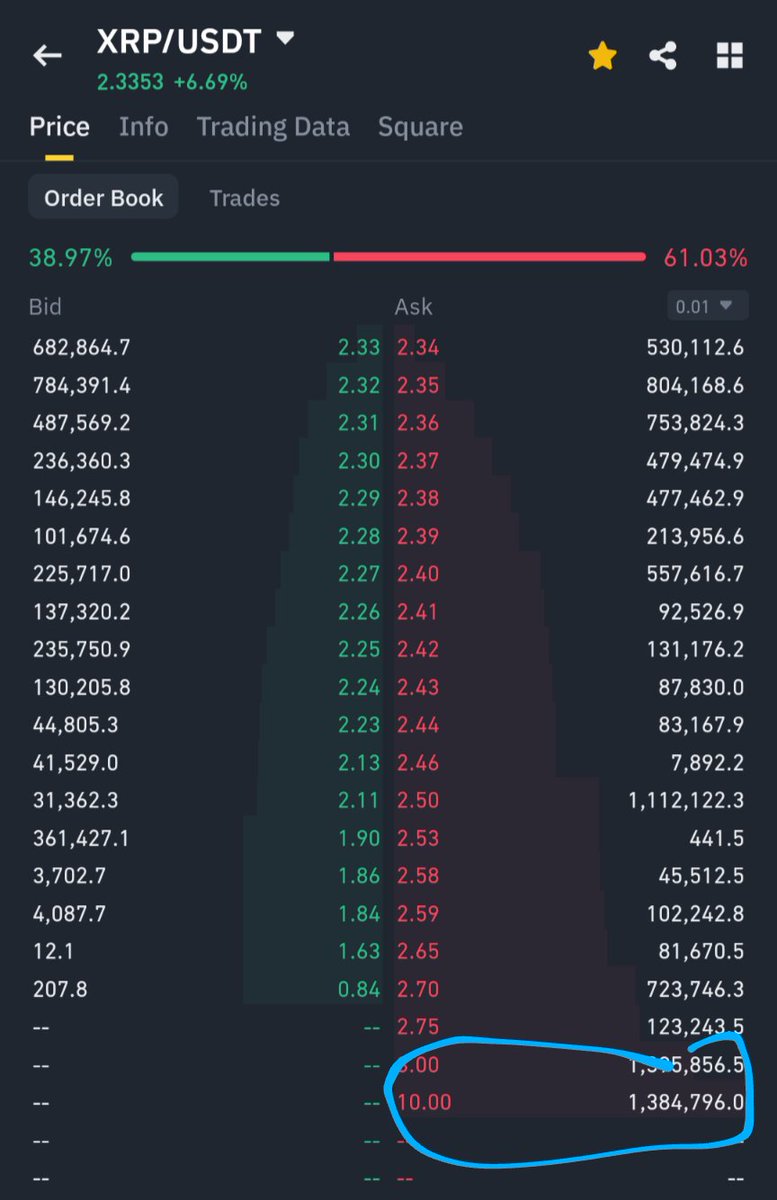Select bid price 2.31
This screenshot has height=1200, width=777.
pyautogui.click(x=359, y=423)
